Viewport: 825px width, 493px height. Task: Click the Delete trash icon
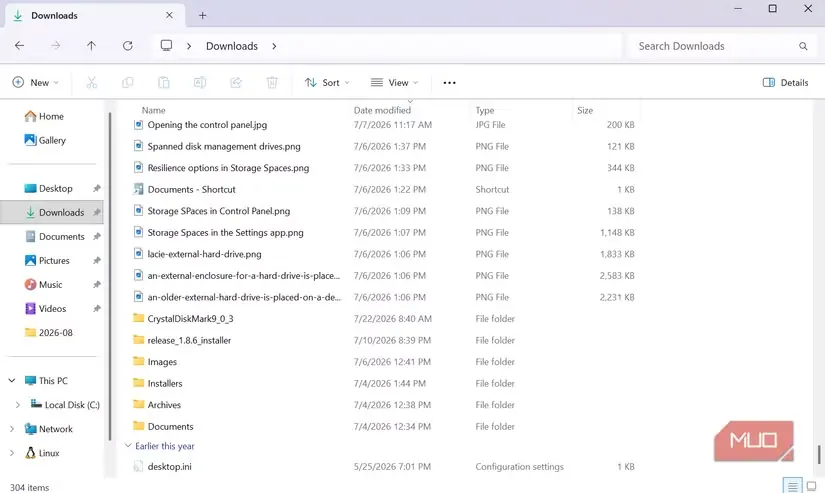[x=272, y=83]
